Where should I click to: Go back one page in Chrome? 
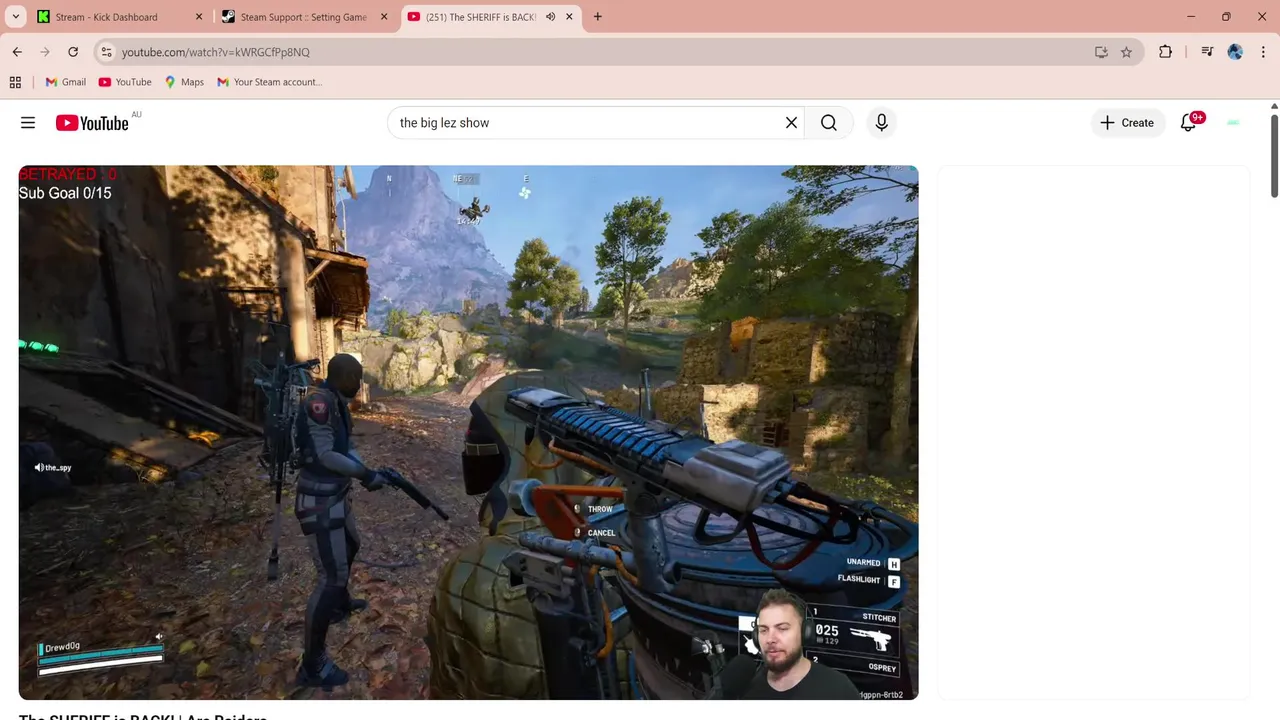(x=17, y=52)
